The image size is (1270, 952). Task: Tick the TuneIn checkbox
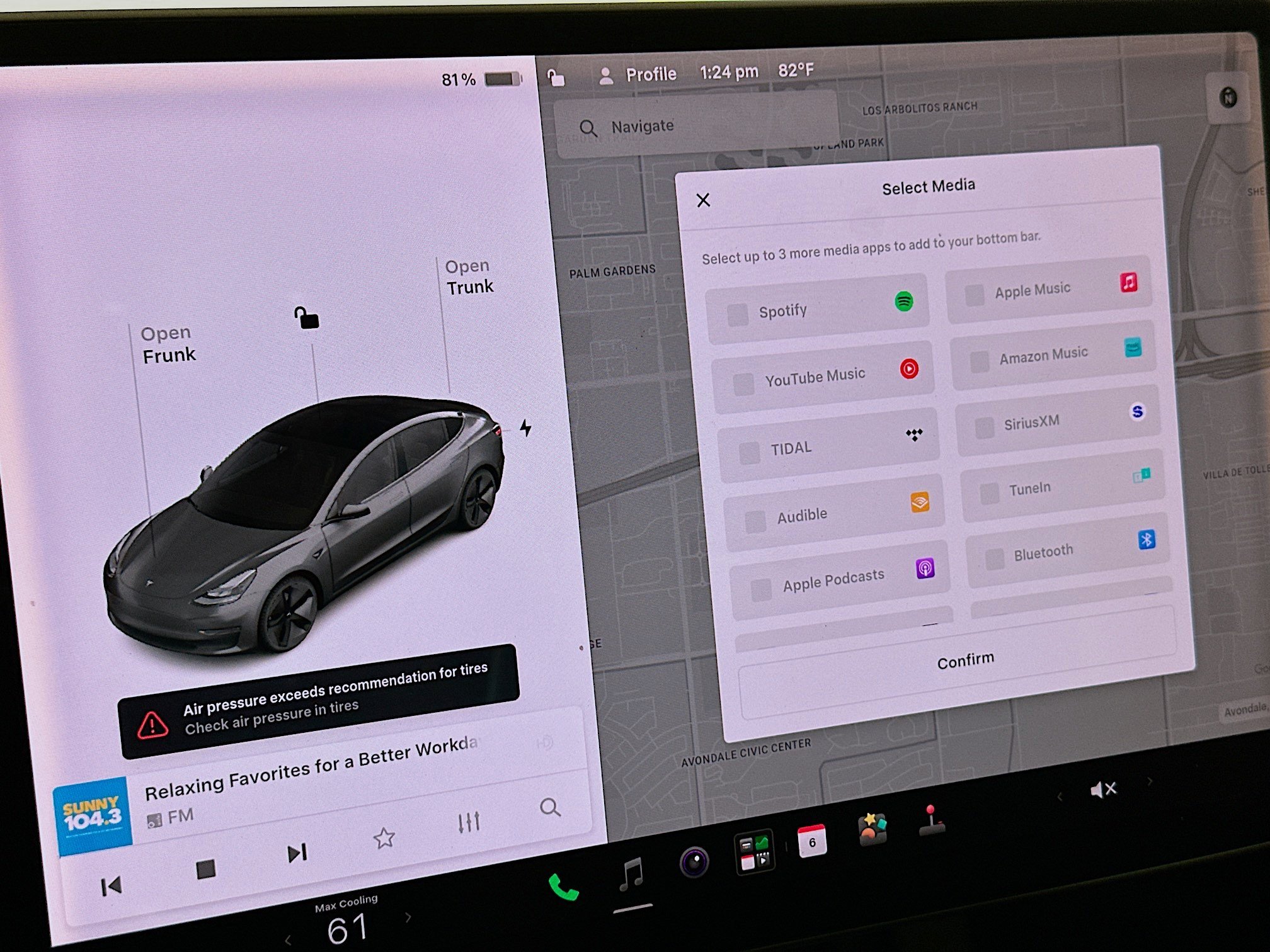coord(990,493)
